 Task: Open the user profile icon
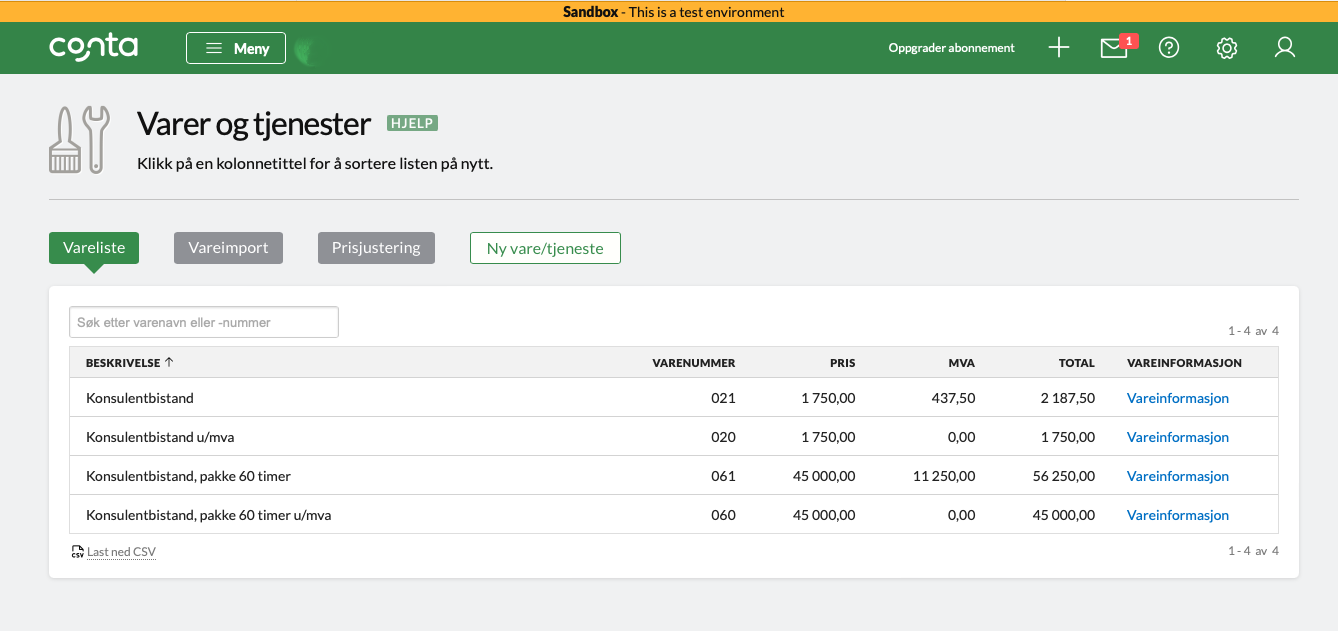(x=1284, y=48)
